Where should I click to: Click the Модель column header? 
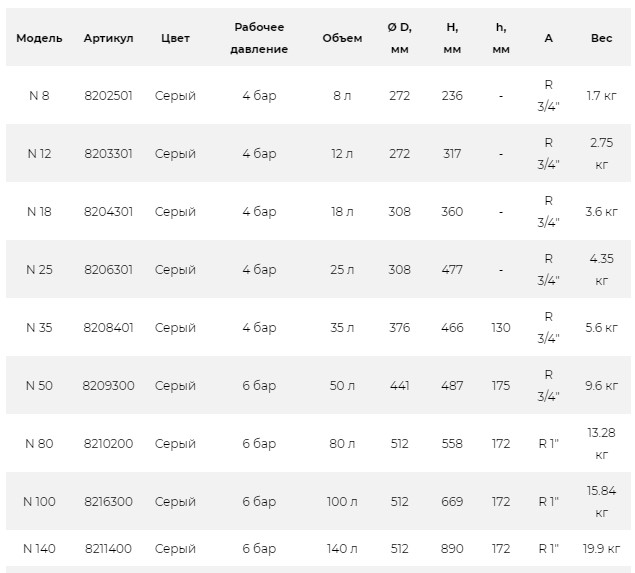tap(39, 38)
